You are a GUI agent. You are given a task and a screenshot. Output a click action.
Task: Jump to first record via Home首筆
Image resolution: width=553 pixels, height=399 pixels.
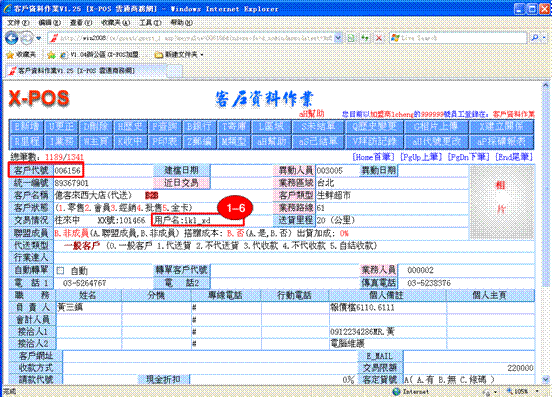pos(374,157)
